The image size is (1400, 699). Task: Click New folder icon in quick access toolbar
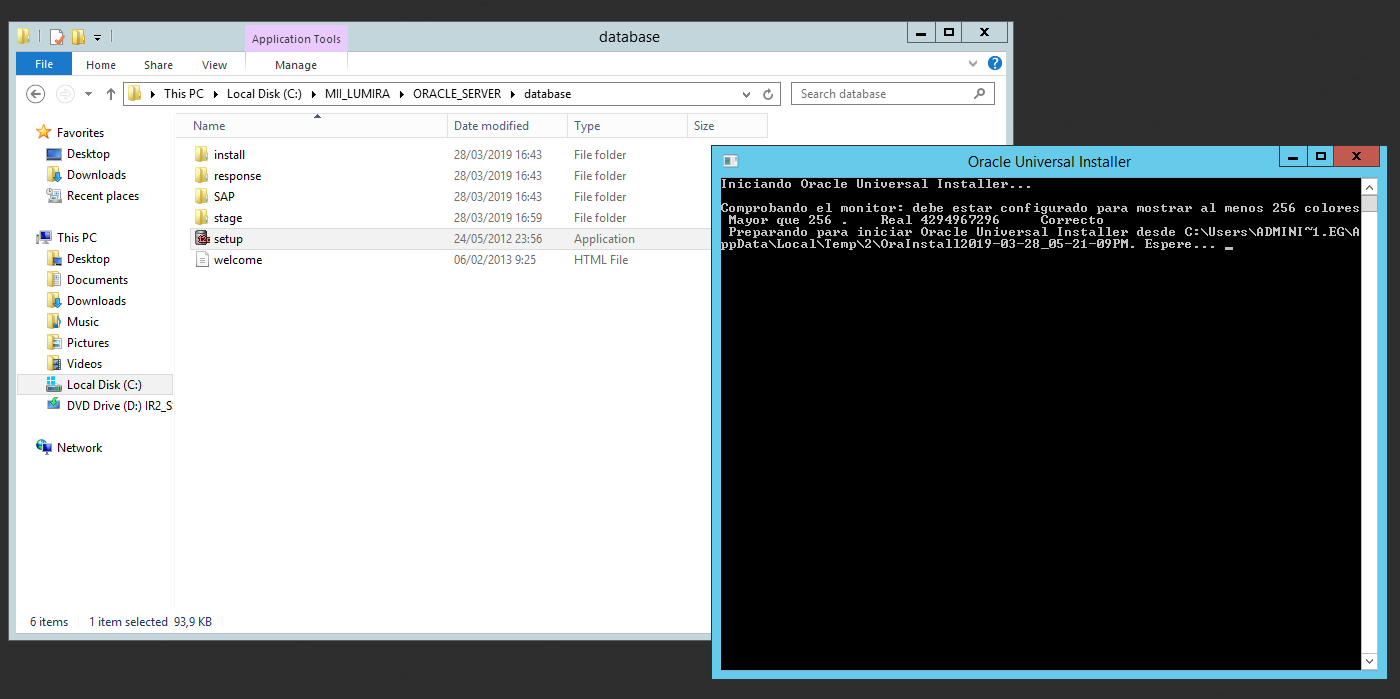(x=78, y=37)
